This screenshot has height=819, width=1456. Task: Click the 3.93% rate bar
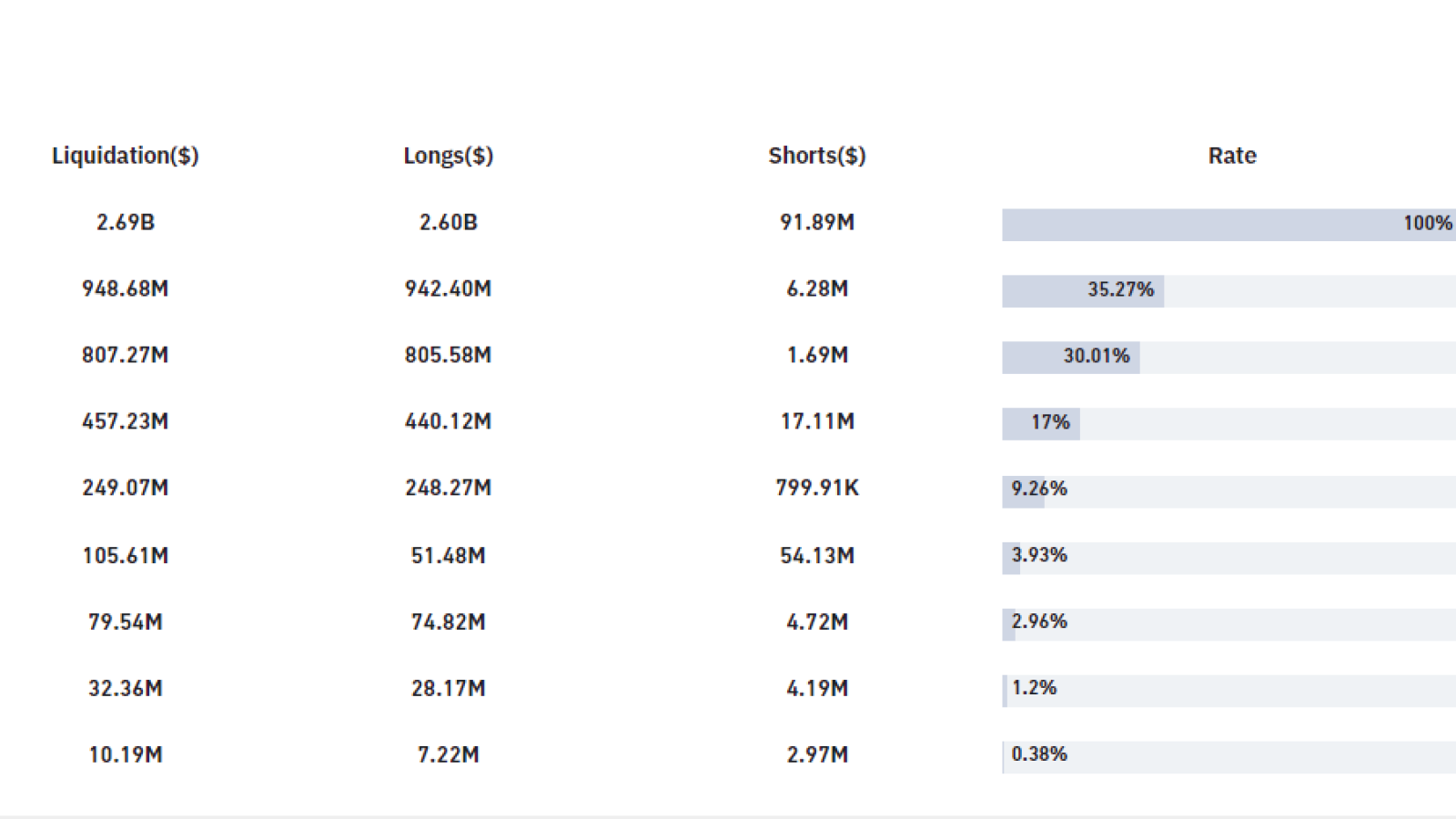tap(1228, 558)
